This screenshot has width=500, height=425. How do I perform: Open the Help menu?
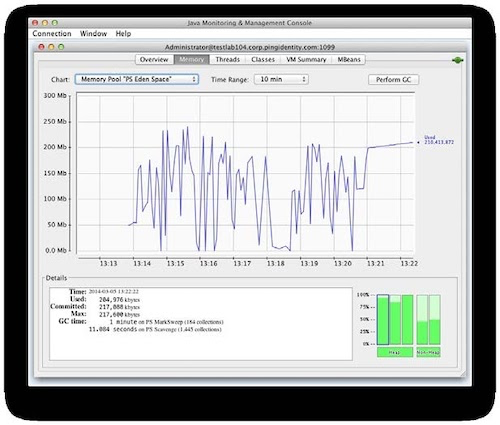(123, 34)
